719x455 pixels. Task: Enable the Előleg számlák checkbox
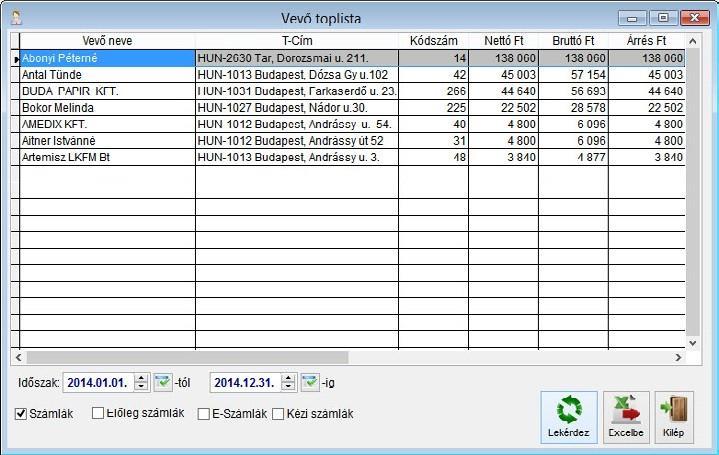tap(98, 413)
